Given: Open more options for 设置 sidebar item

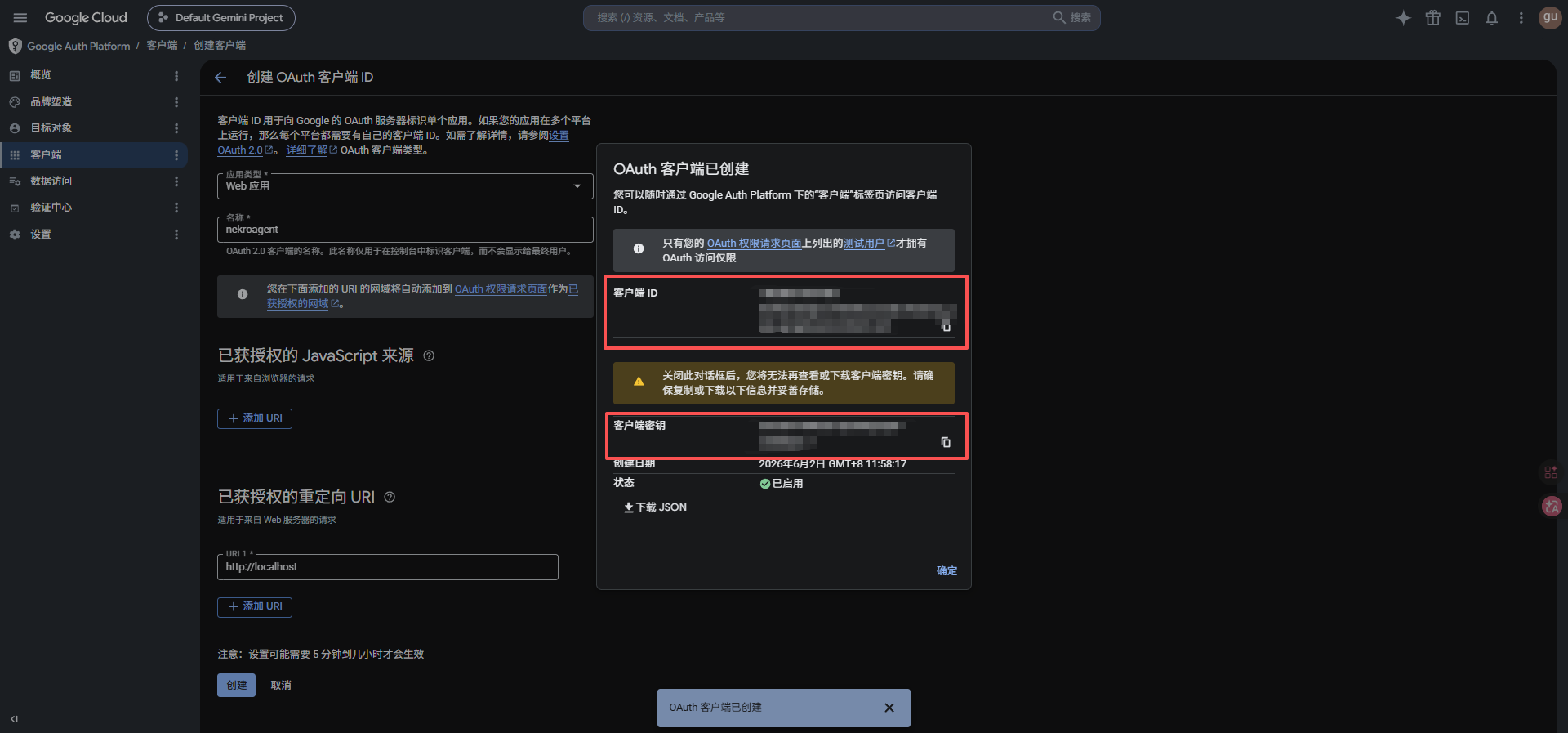Looking at the screenshot, I should coord(176,235).
